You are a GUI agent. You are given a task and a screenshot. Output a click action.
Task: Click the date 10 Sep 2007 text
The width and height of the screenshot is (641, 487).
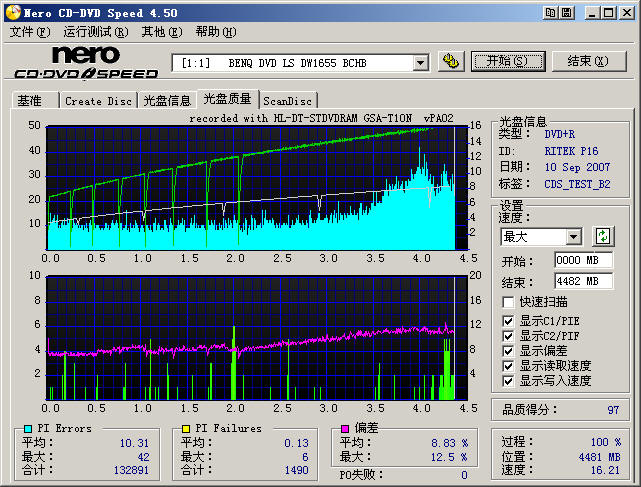(x=577, y=167)
